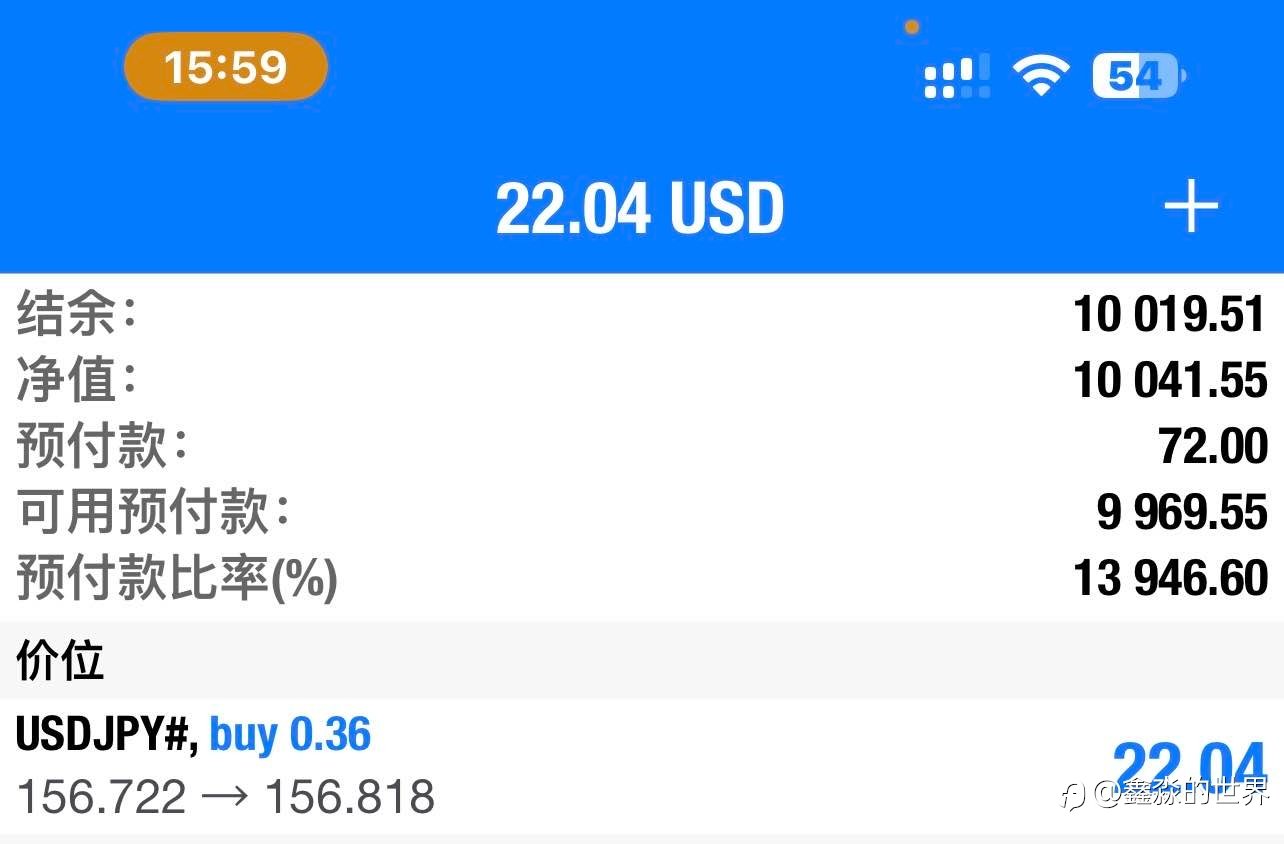The height and width of the screenshot is (844, 1284).
Task: Open the USDJPY# position symbol
Action: coord(102,735)
